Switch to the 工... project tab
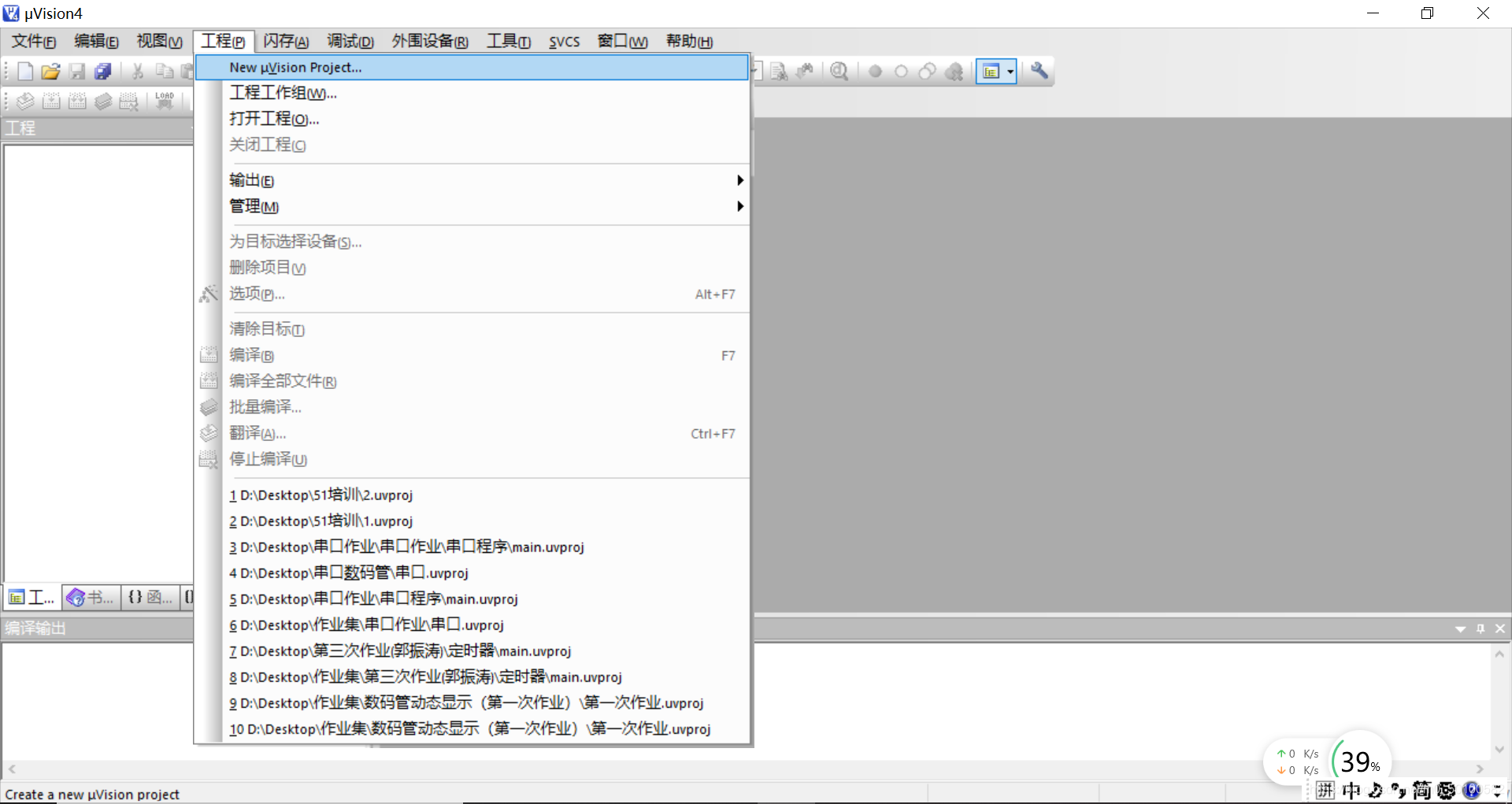The width and height of the screenshot is (1512, 804). [31, 598]
